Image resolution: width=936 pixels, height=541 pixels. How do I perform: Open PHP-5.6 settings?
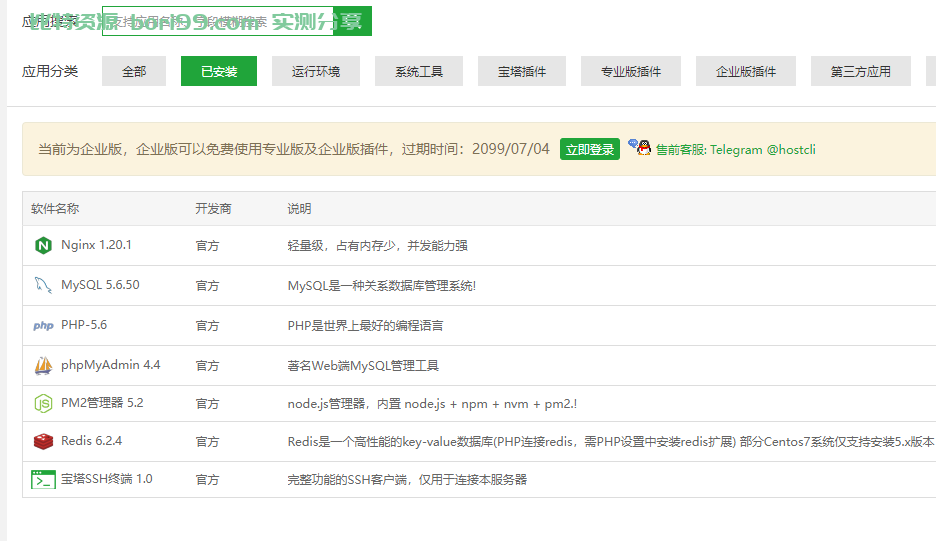click(x=84, y=325)
